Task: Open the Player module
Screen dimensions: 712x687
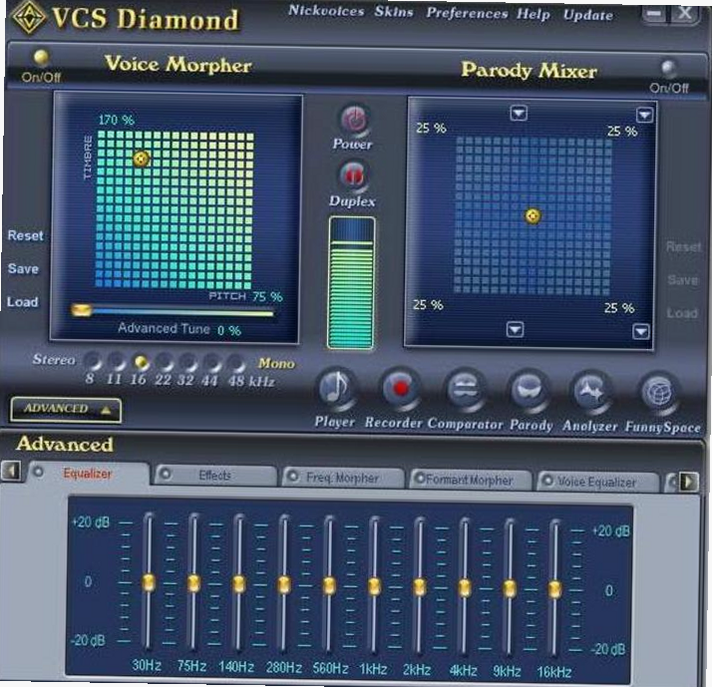Action: tap(335, 390)
